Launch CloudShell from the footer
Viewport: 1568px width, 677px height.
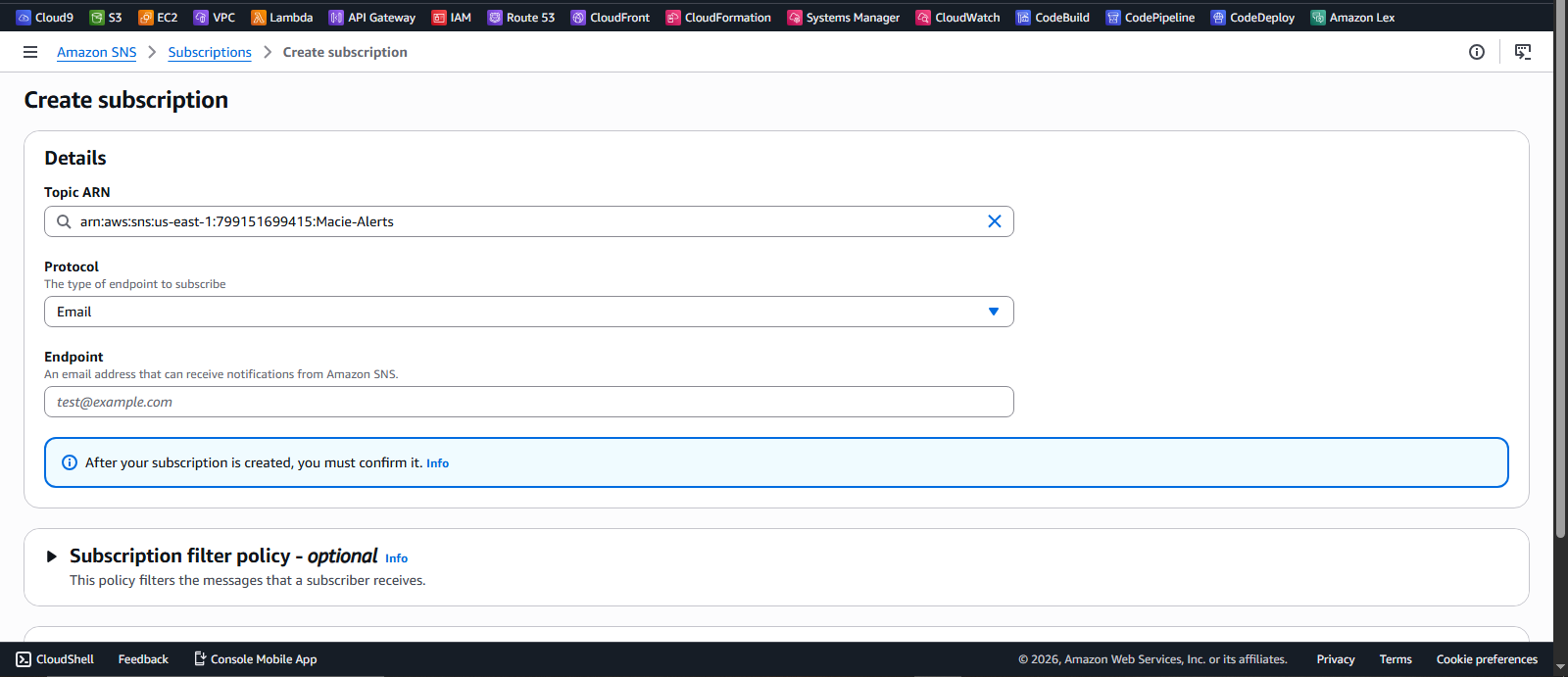(x=55, y=659)
